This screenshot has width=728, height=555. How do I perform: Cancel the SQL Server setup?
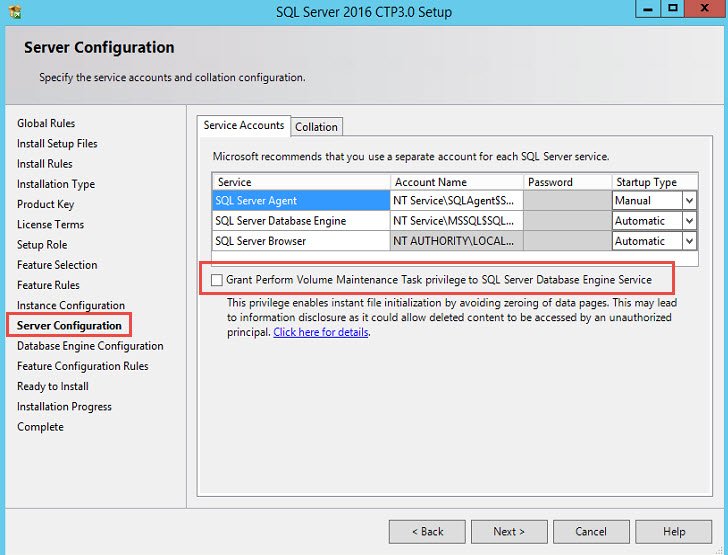(591, 531)
